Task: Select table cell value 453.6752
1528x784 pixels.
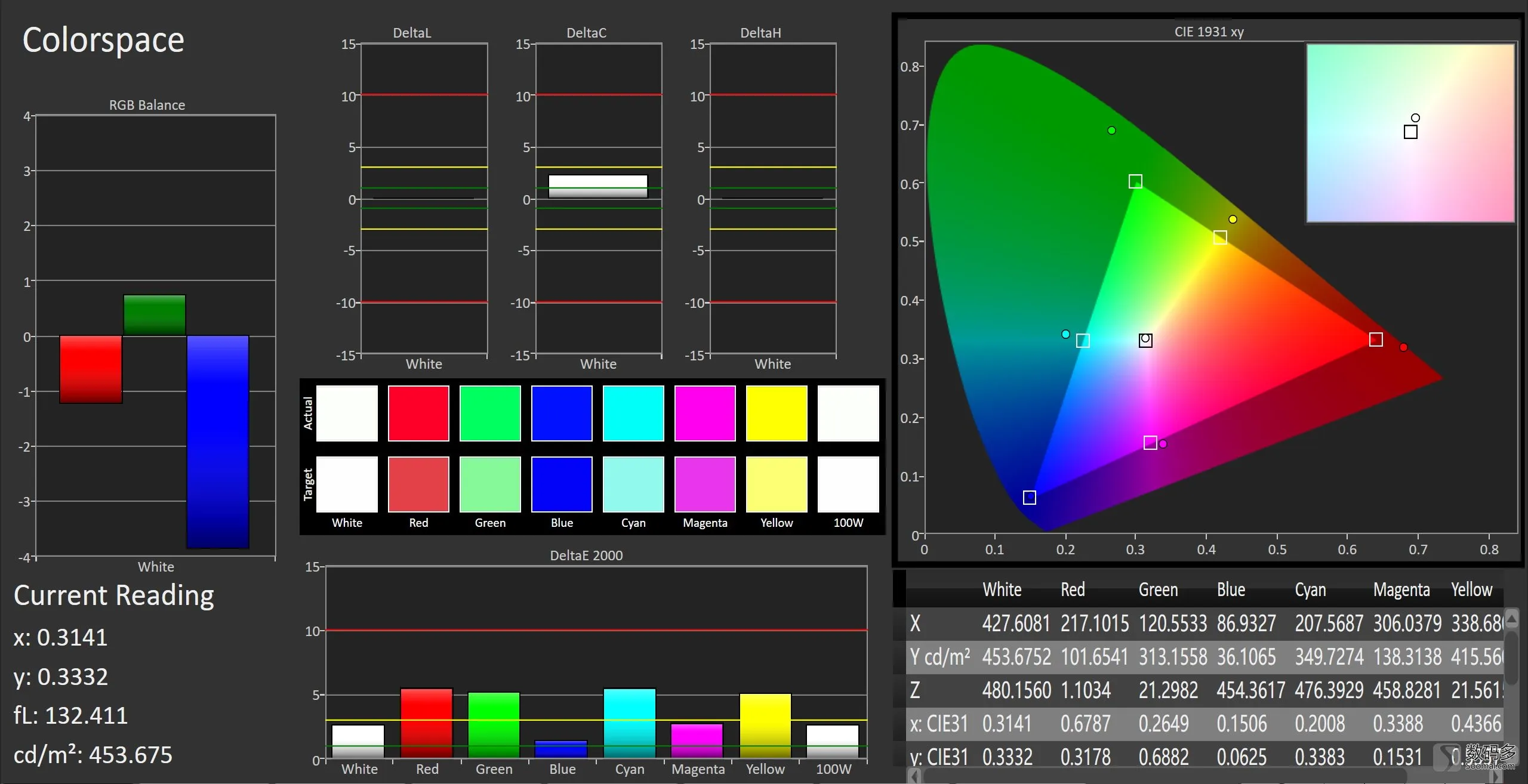Action: click(1017, 657)
